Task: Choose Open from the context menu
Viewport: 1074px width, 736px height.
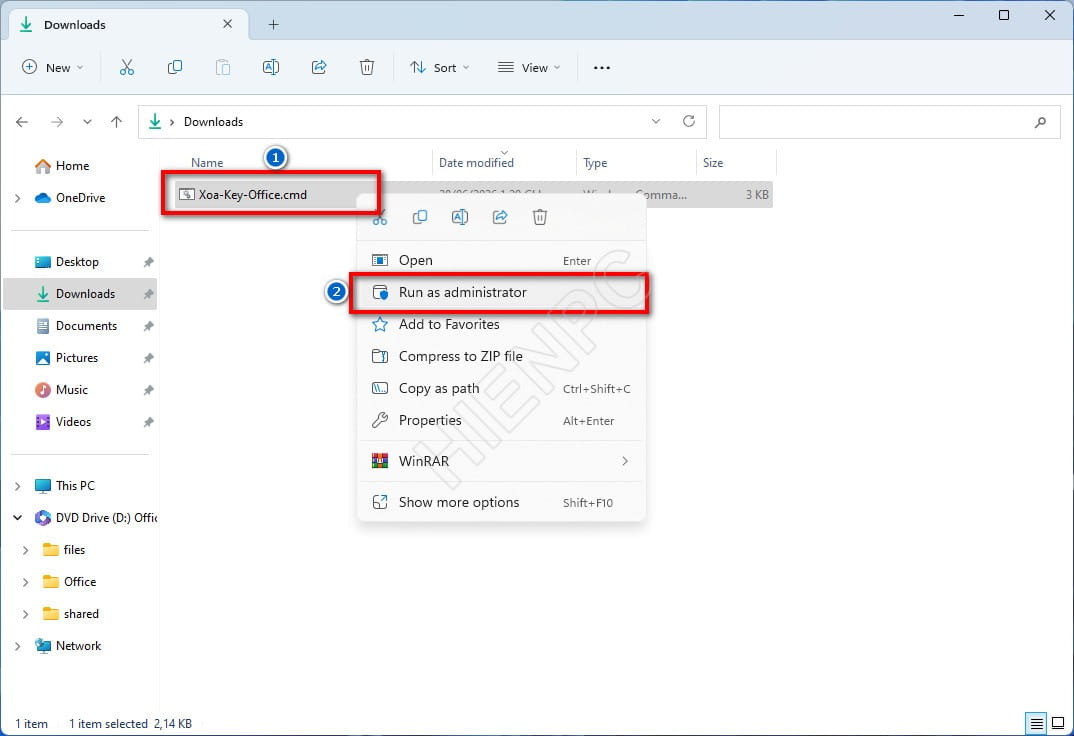Action: pos(501,260)
